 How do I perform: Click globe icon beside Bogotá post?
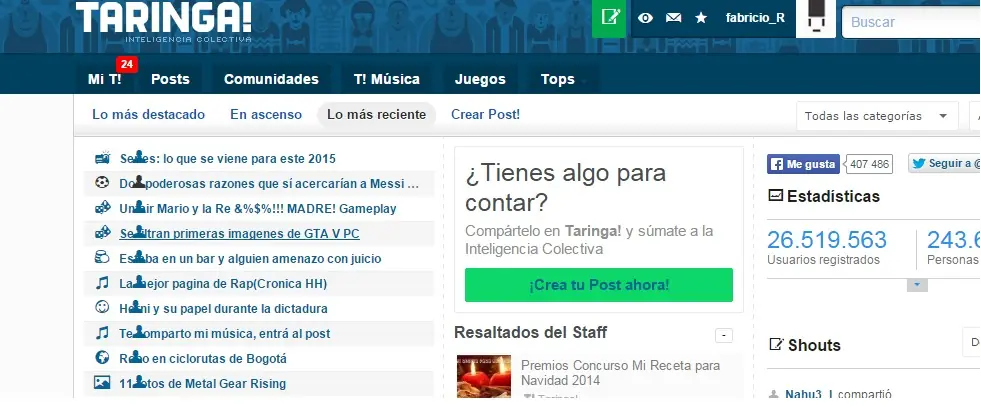click(x=102, y=358)
